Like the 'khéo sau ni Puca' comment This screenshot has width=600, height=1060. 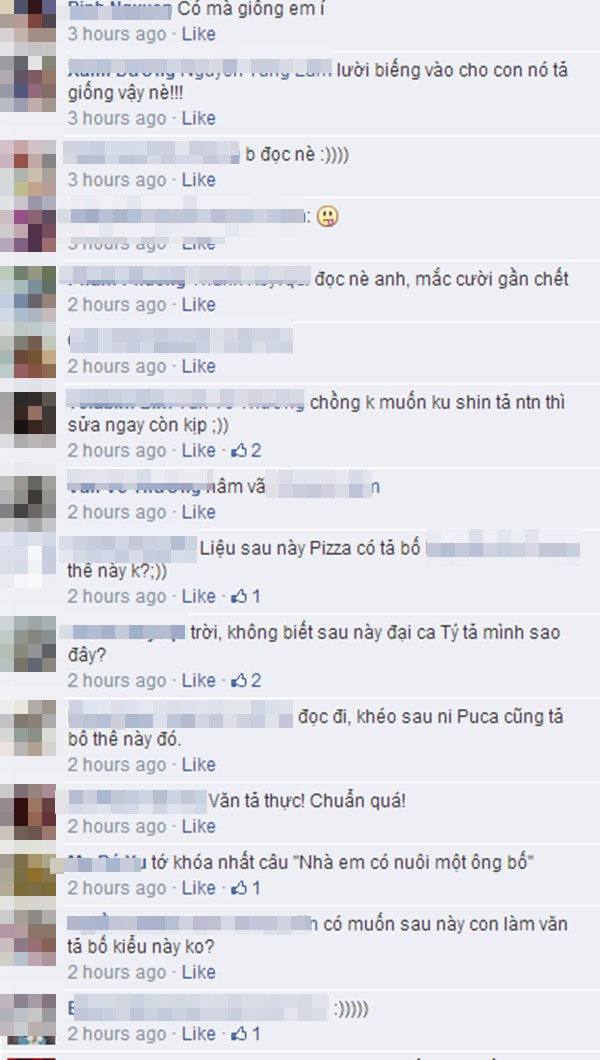199,765
